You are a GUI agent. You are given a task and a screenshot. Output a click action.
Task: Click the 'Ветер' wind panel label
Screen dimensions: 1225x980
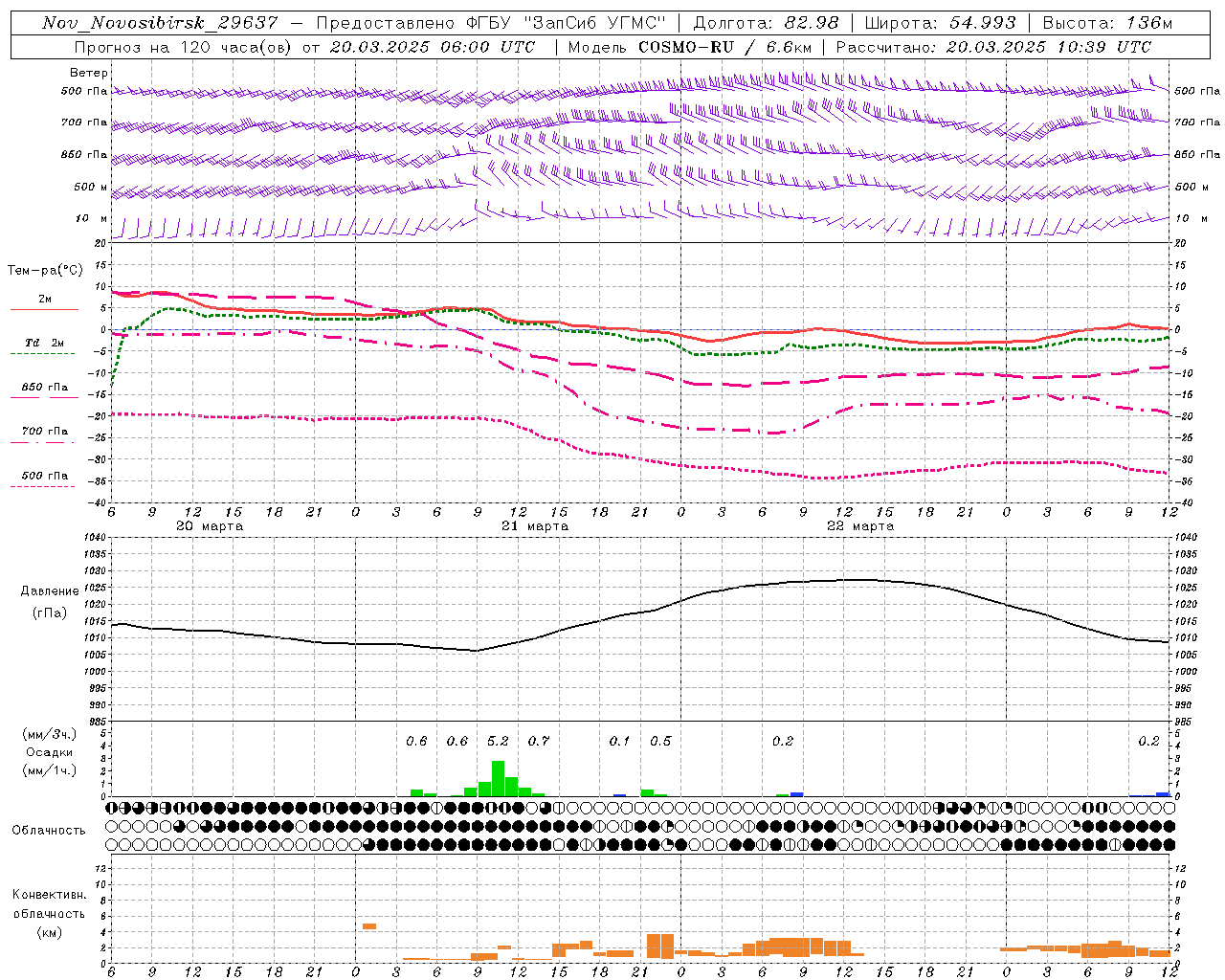pyautogui.click(x=89, y=73)
